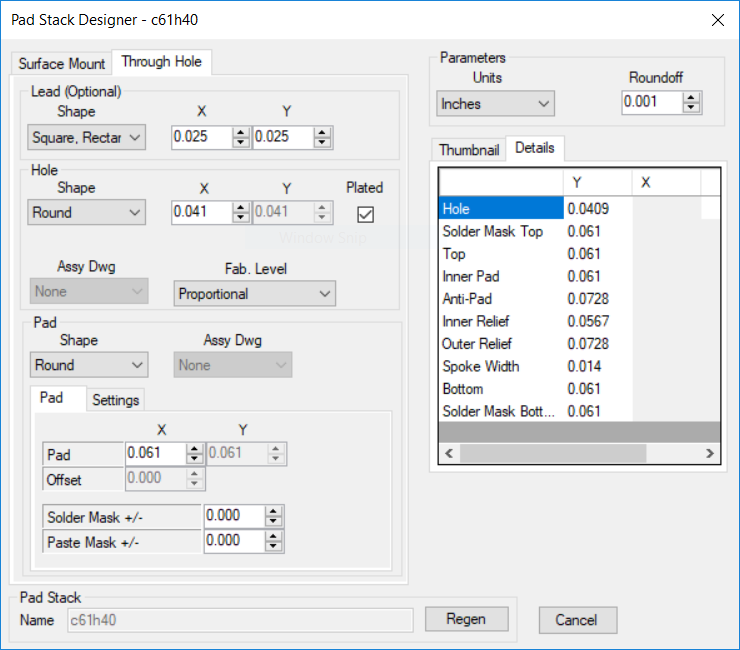Decrease Lead X value with down arrow

coord(241,142)
